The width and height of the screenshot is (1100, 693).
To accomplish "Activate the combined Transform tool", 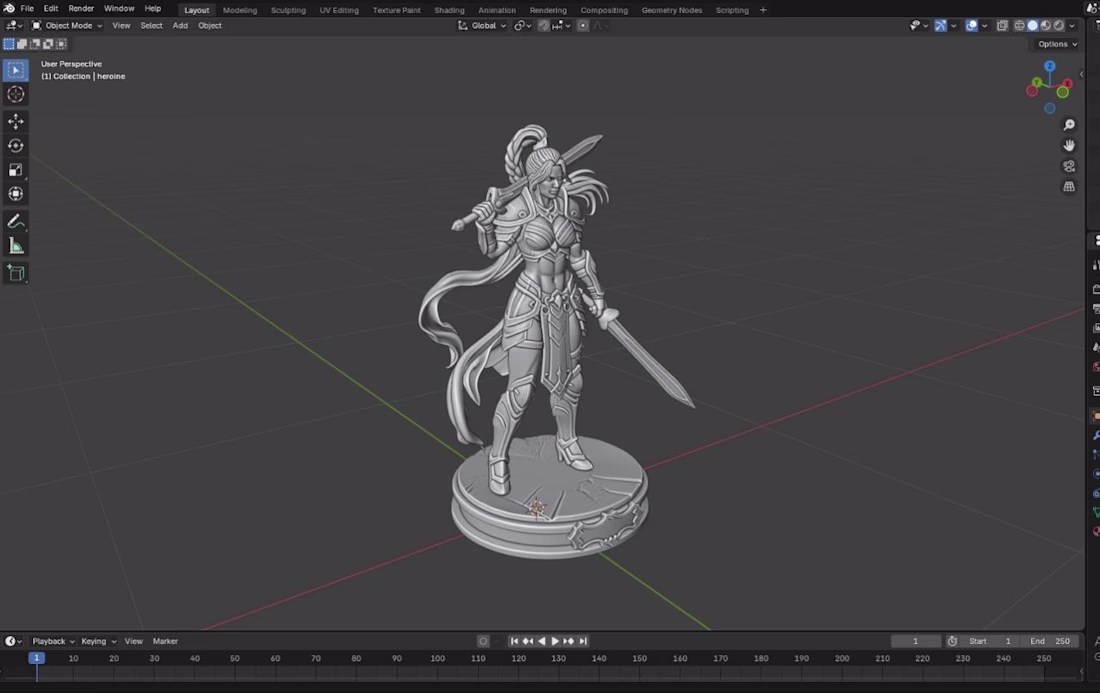I will [15, 194].
